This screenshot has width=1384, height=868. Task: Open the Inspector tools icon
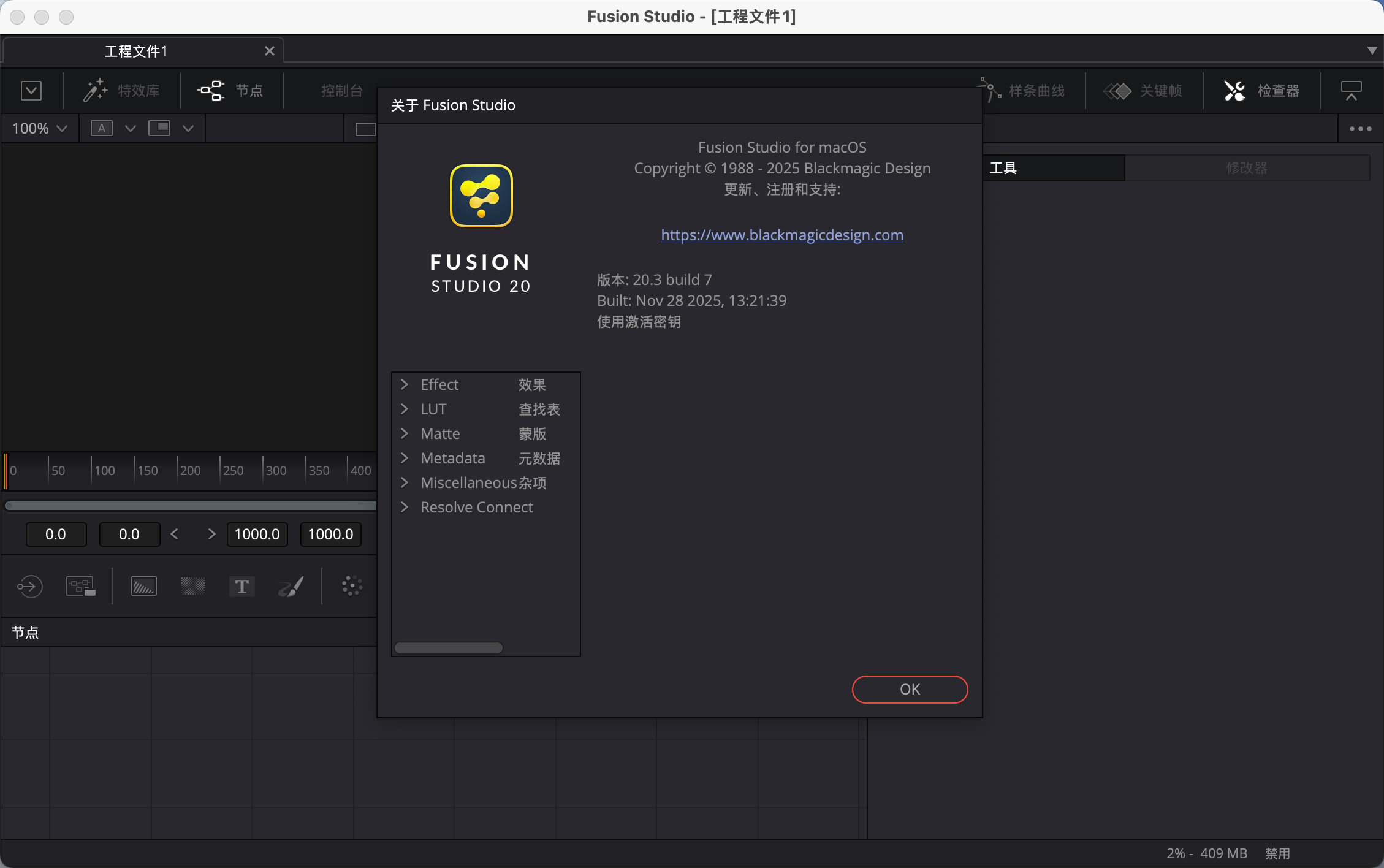(x=1234, y=91)
